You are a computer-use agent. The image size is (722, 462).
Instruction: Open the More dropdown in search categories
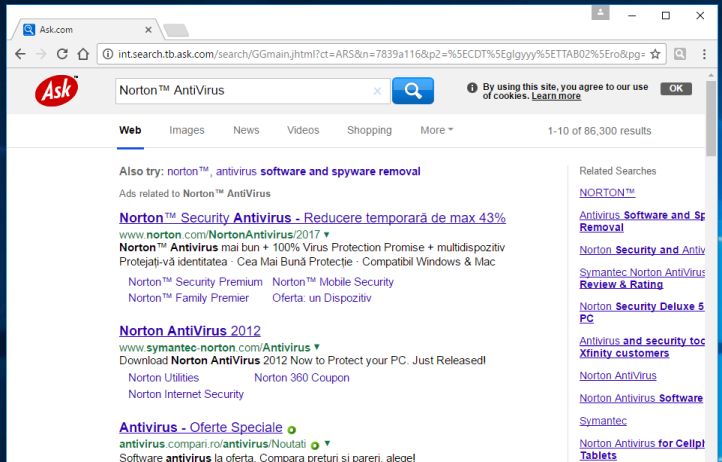point(437,130)
